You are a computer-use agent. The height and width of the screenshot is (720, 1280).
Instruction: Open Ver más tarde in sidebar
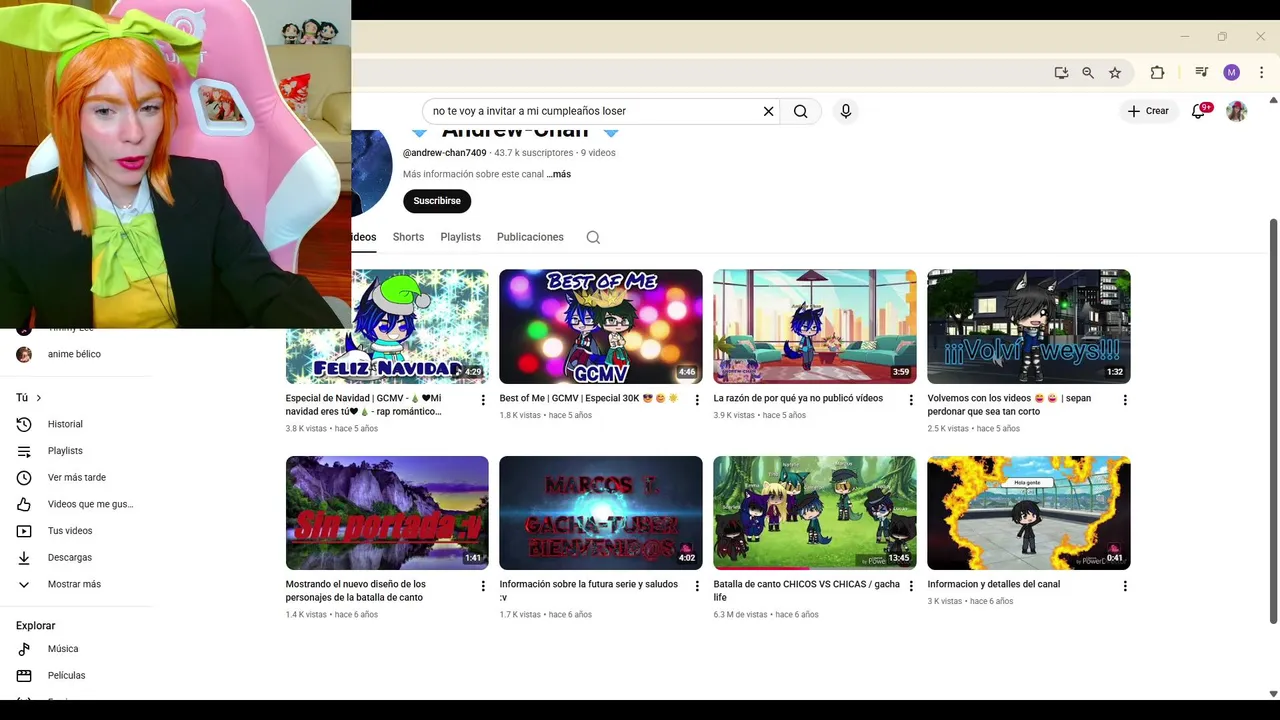pos(75,478)
